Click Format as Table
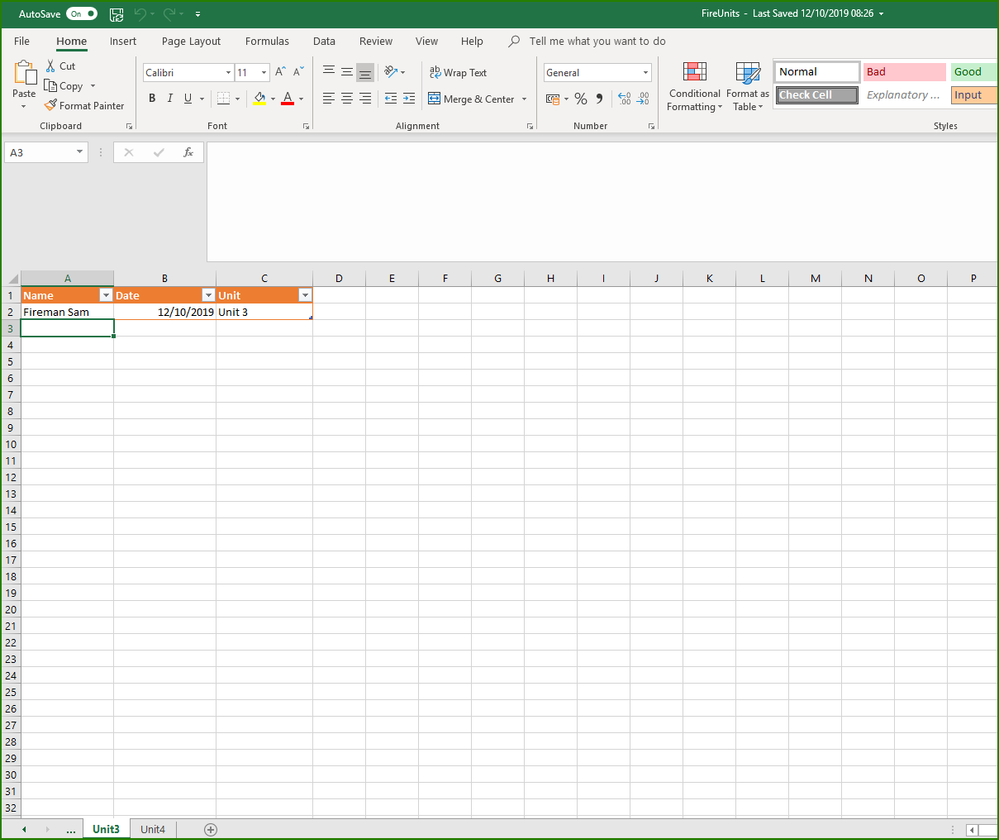The width and height of the screenshot is (999, 840). click(748, 87)
